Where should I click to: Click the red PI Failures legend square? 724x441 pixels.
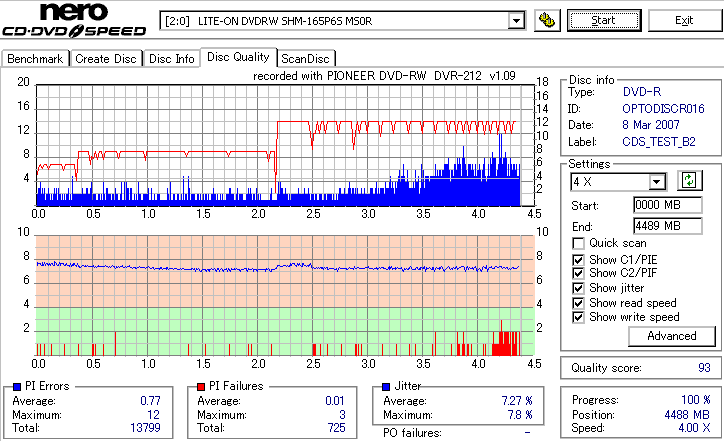[x=201, y=387]
